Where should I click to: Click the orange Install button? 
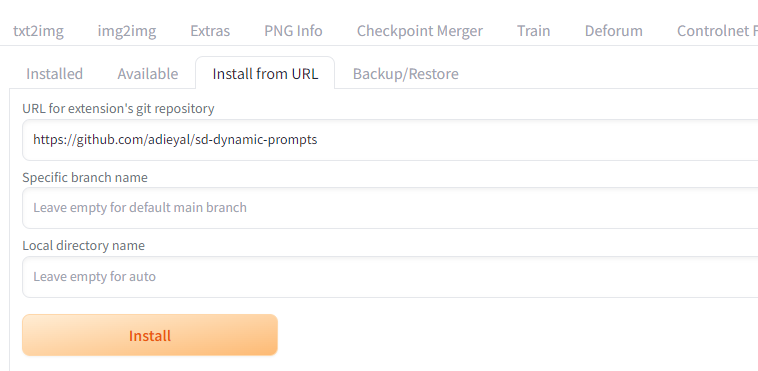click(x=150, y=335)
